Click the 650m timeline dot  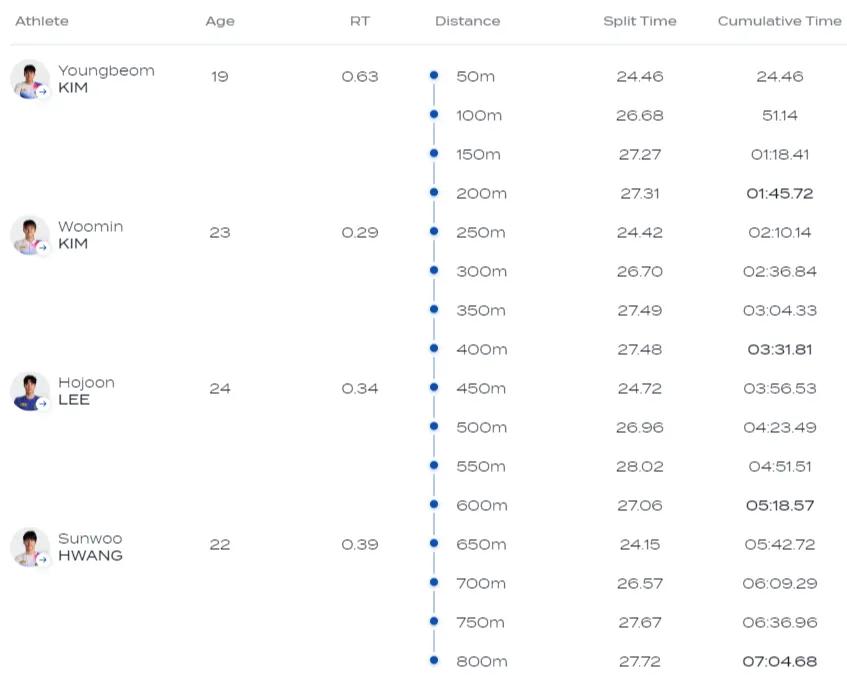click(x=434, y=543)
